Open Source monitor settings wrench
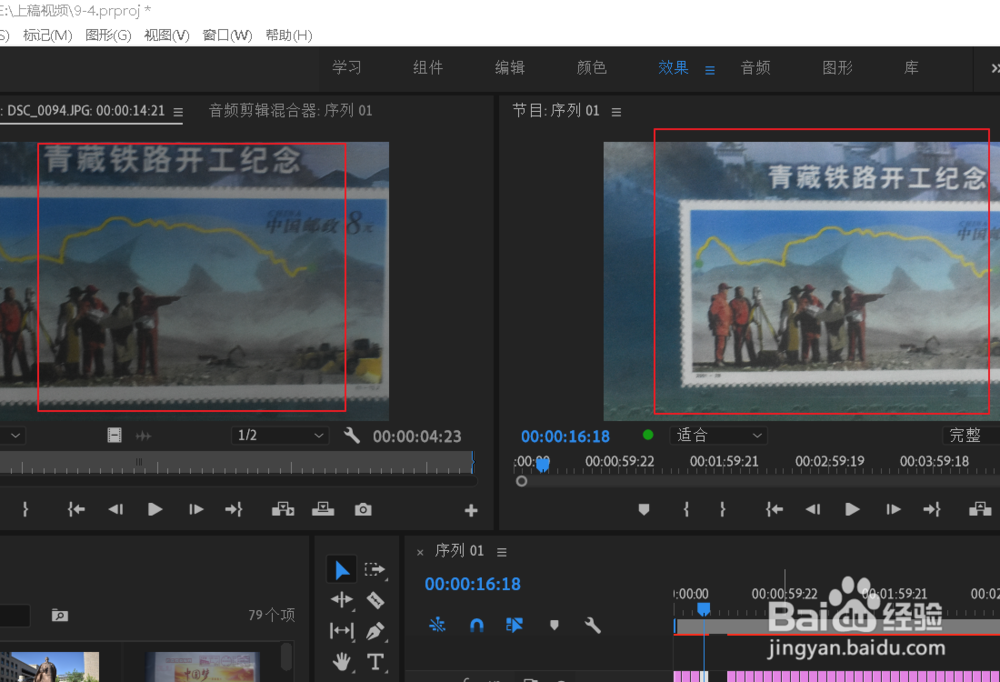This screenshot has height=682, width=1000. (x=351, y=435)
